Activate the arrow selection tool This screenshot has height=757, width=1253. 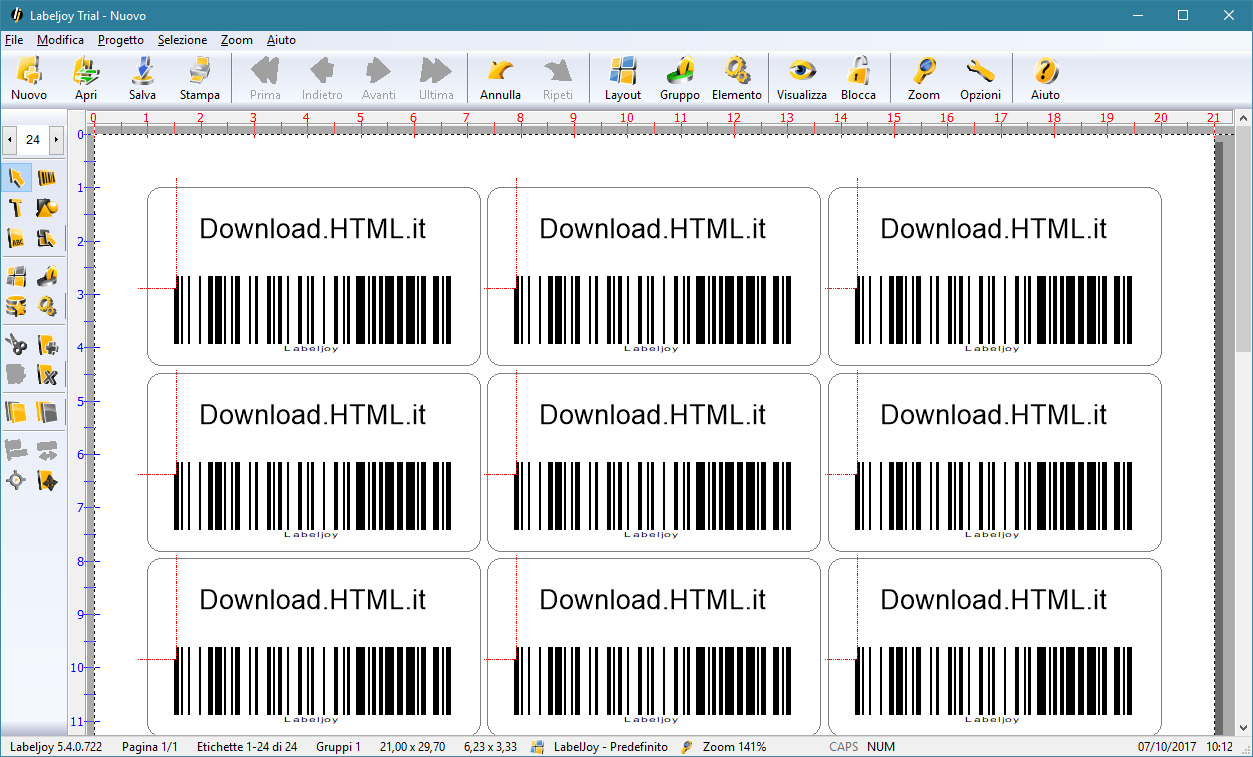coord(16,179)
